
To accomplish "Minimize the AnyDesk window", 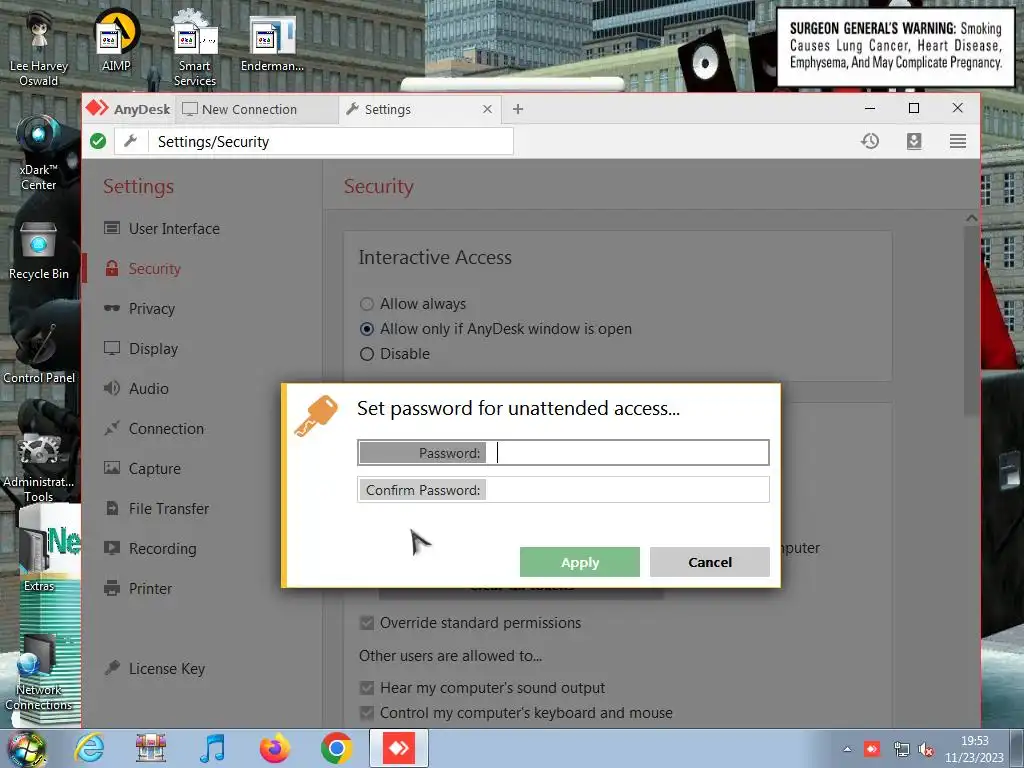I will click(870, 108).
